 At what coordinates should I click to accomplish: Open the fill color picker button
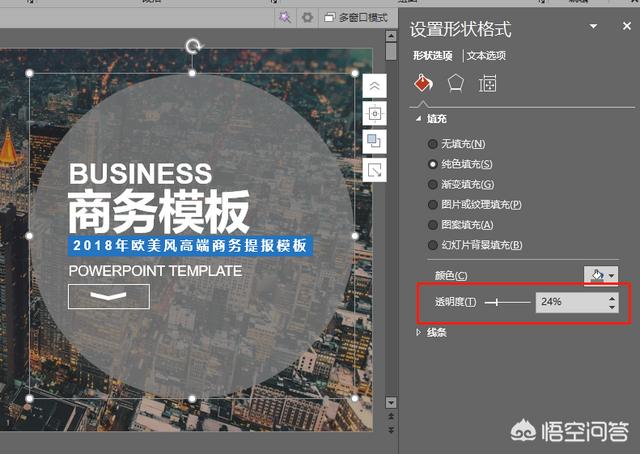click(600, 276)
